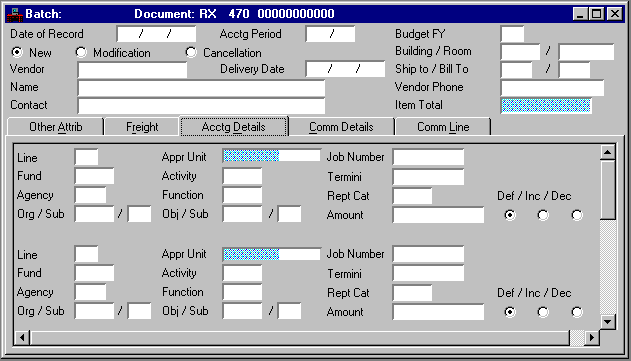Focus the first Termini field

point(428,177)
